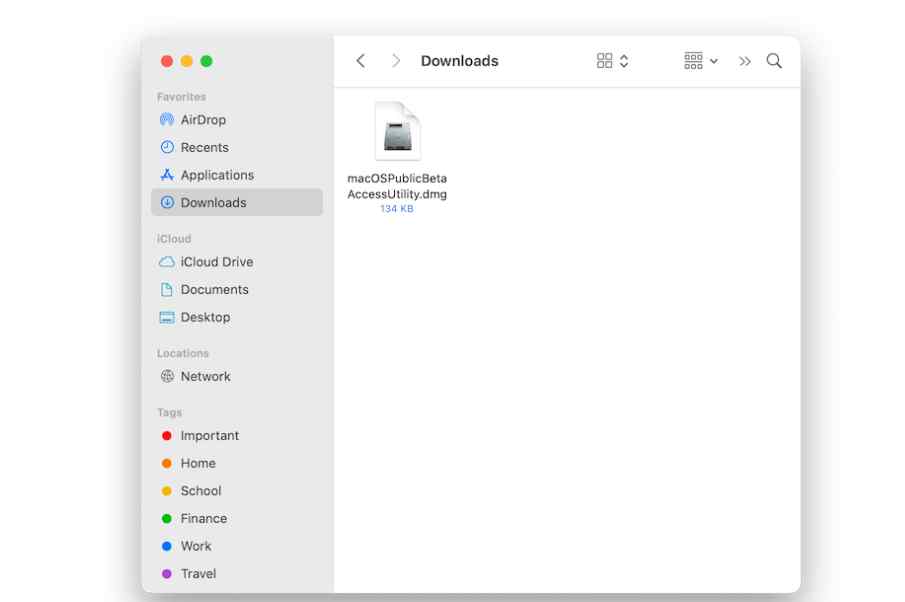The height and width of the screenshot is (602, 905).
Task: Show more toolbar items double chevron
Action: tap(745, 61)
